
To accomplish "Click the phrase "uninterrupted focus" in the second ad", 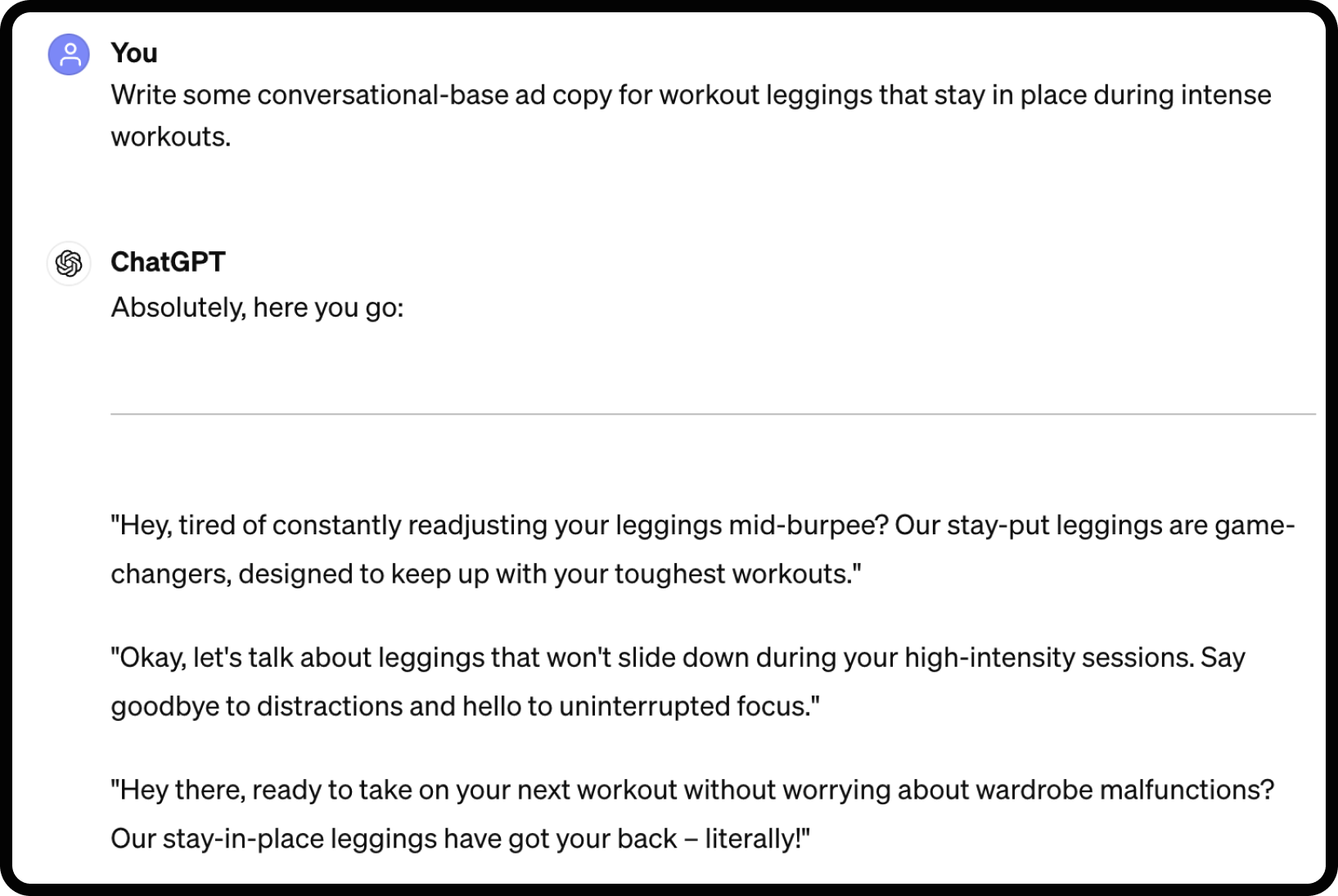I will pos(684,707).
